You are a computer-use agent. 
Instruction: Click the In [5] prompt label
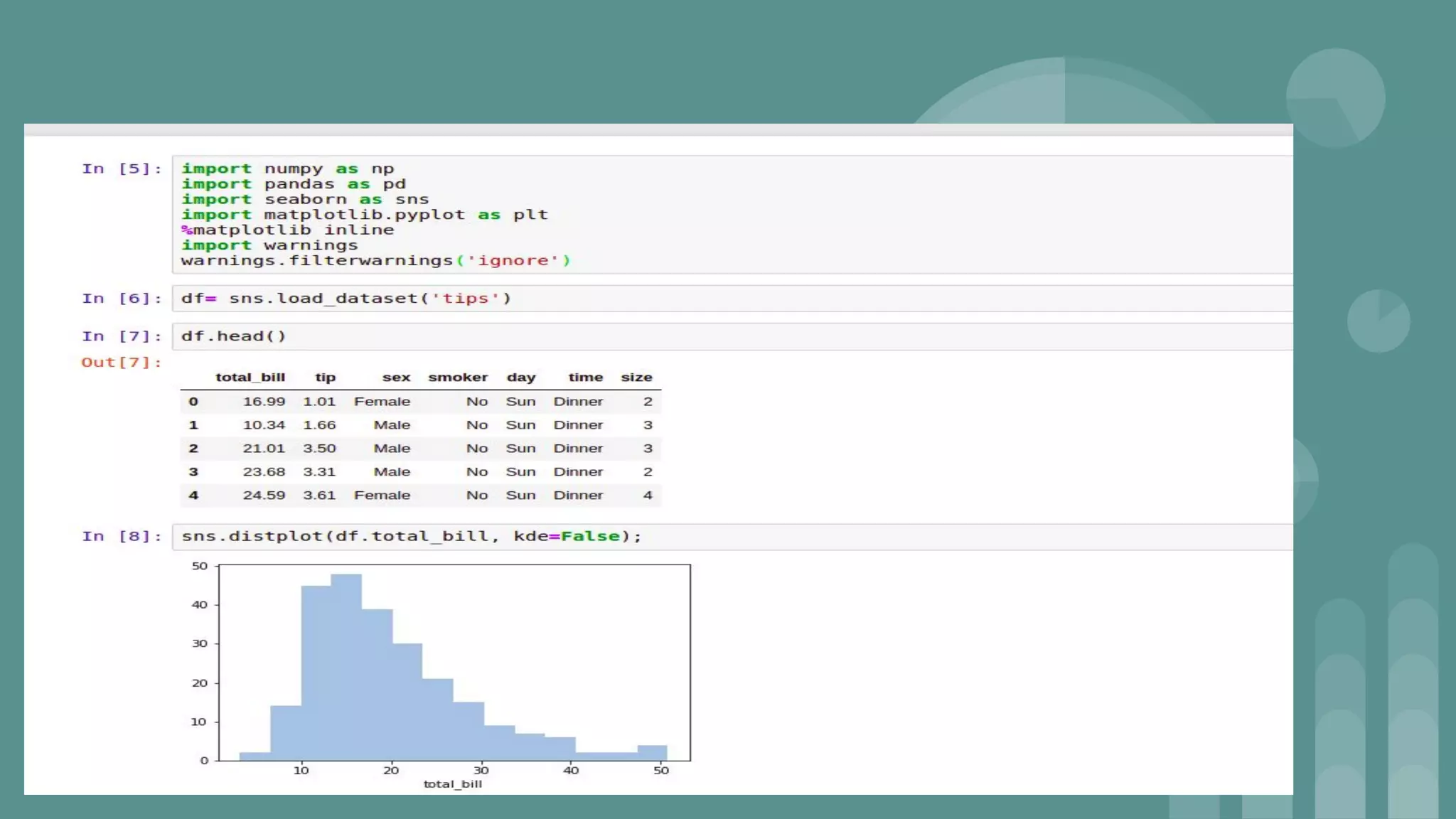click(122, 169)
